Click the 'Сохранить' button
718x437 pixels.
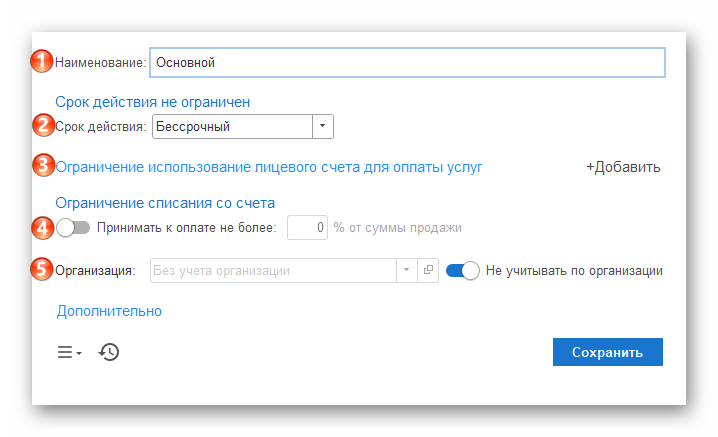point(608,352)
